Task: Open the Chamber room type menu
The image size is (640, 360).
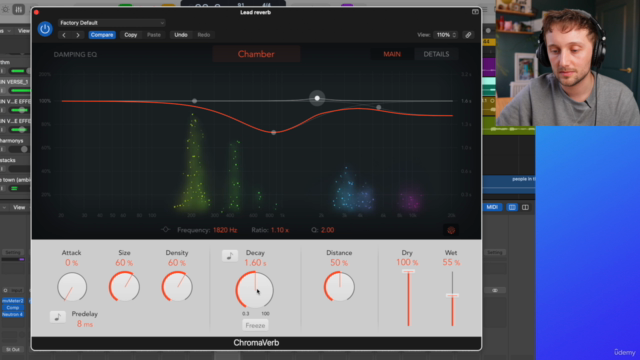Action: point(256,54)
